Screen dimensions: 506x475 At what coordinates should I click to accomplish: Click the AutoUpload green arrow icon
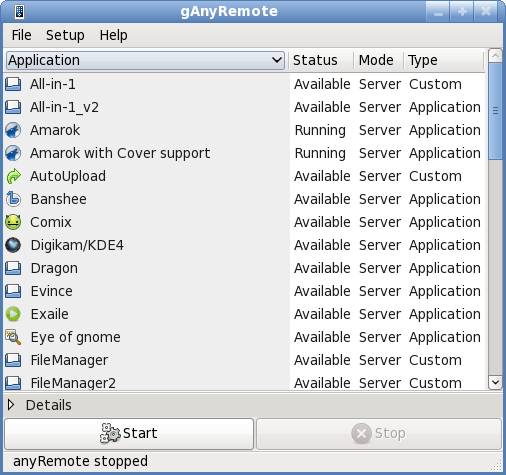click(x=13, y=176)
